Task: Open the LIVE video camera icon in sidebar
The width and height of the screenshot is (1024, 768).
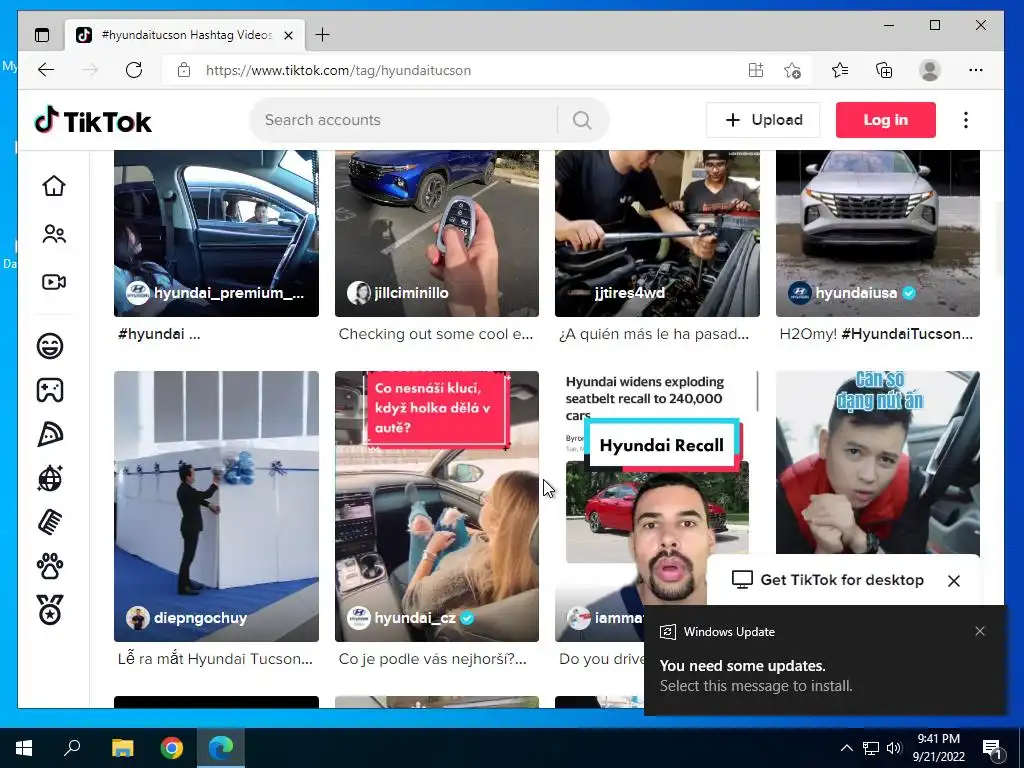Action: (54, 282)
